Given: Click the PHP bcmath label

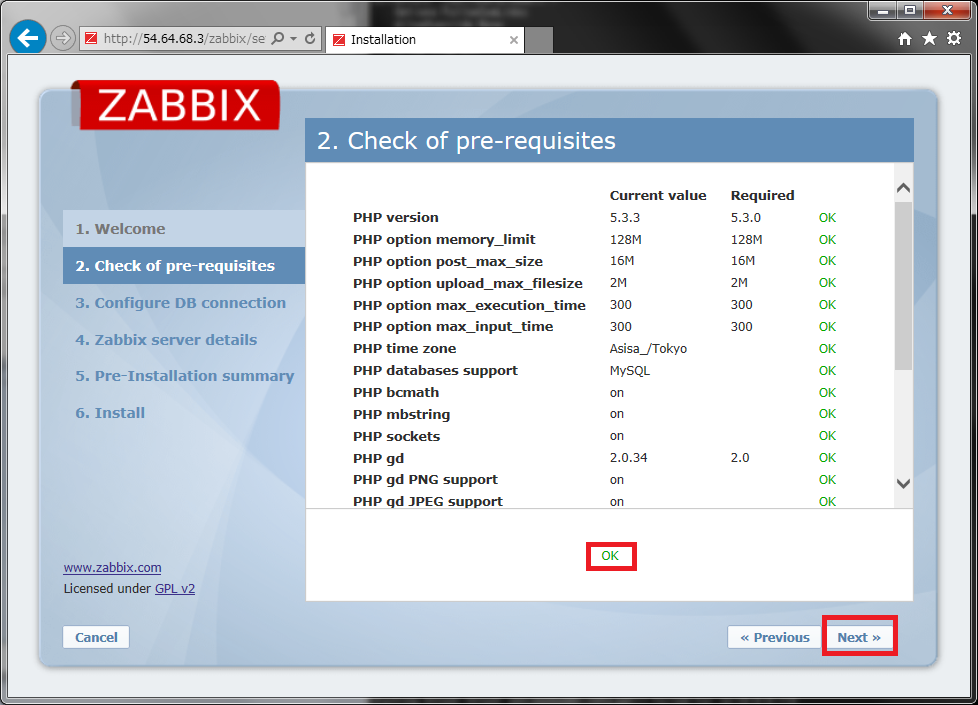Looking at the screenshot, I should tap(396, 392).
